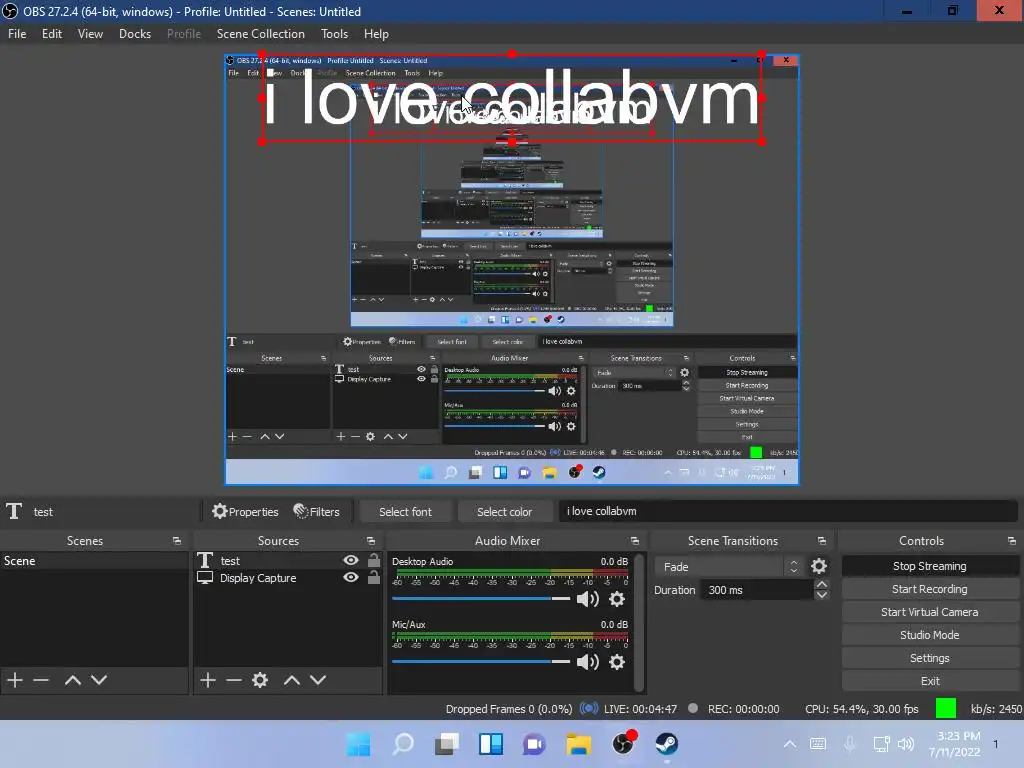Image resolution: width=1024 pixels, height=768 pixels.
Task: Select Scene in Scenes list
Action: (x=94, y=560)
